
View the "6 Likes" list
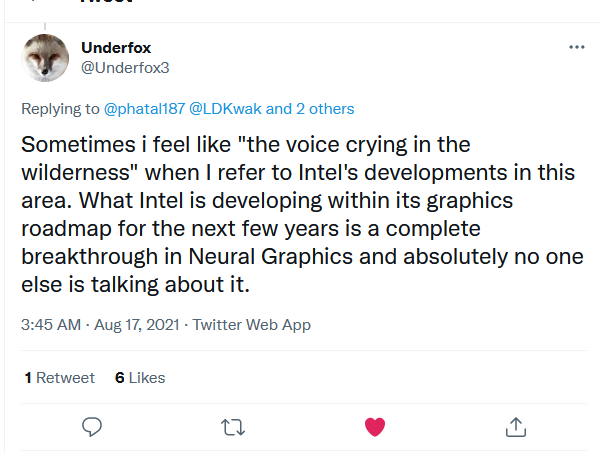tap(140, 377)
